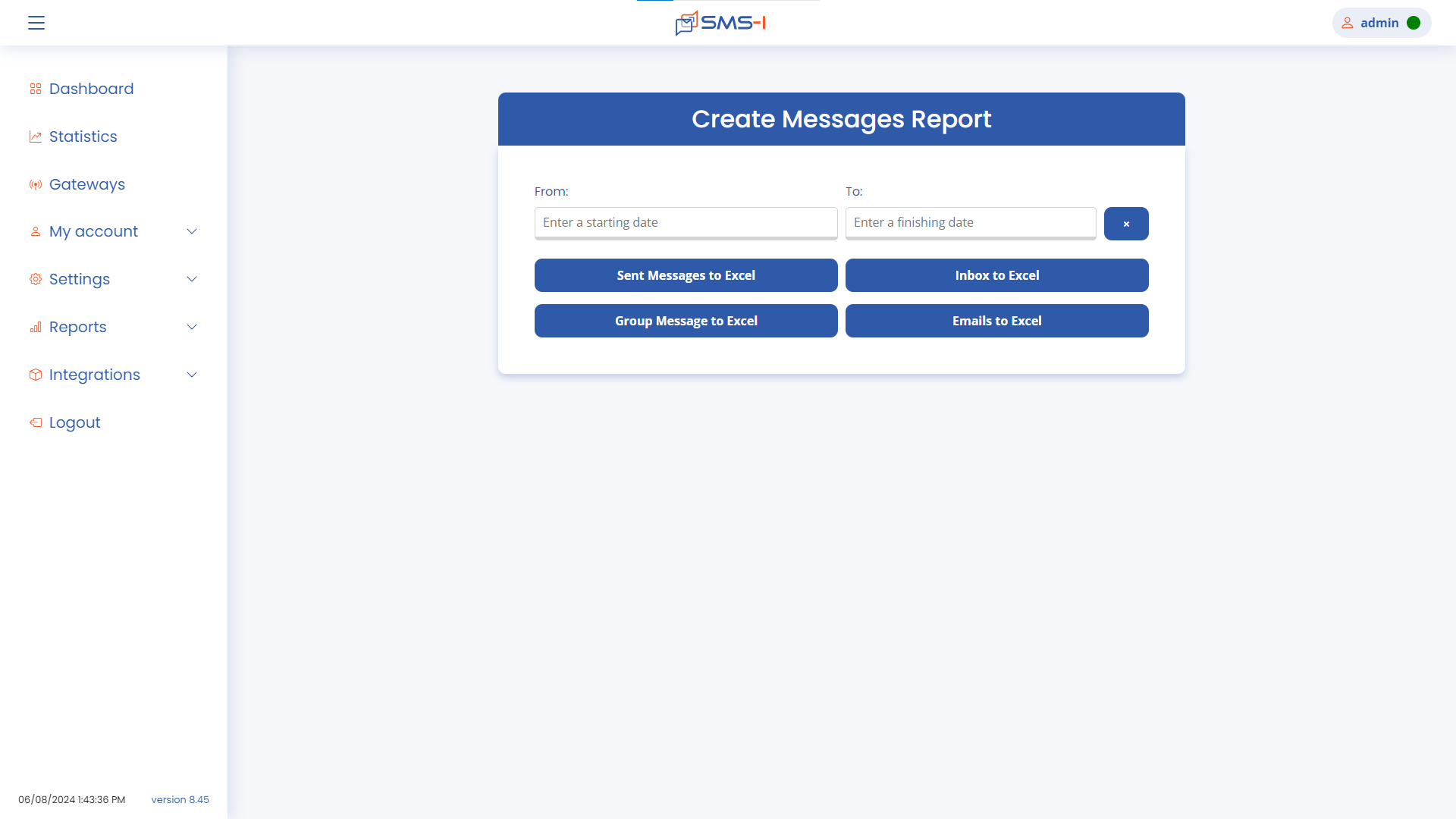Select Reports in sidebar
Viewport: 1456px width, 819px height.
78,327
